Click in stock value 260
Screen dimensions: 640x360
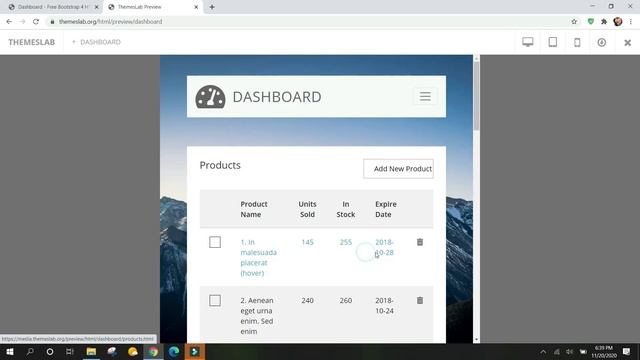[346, 300]
